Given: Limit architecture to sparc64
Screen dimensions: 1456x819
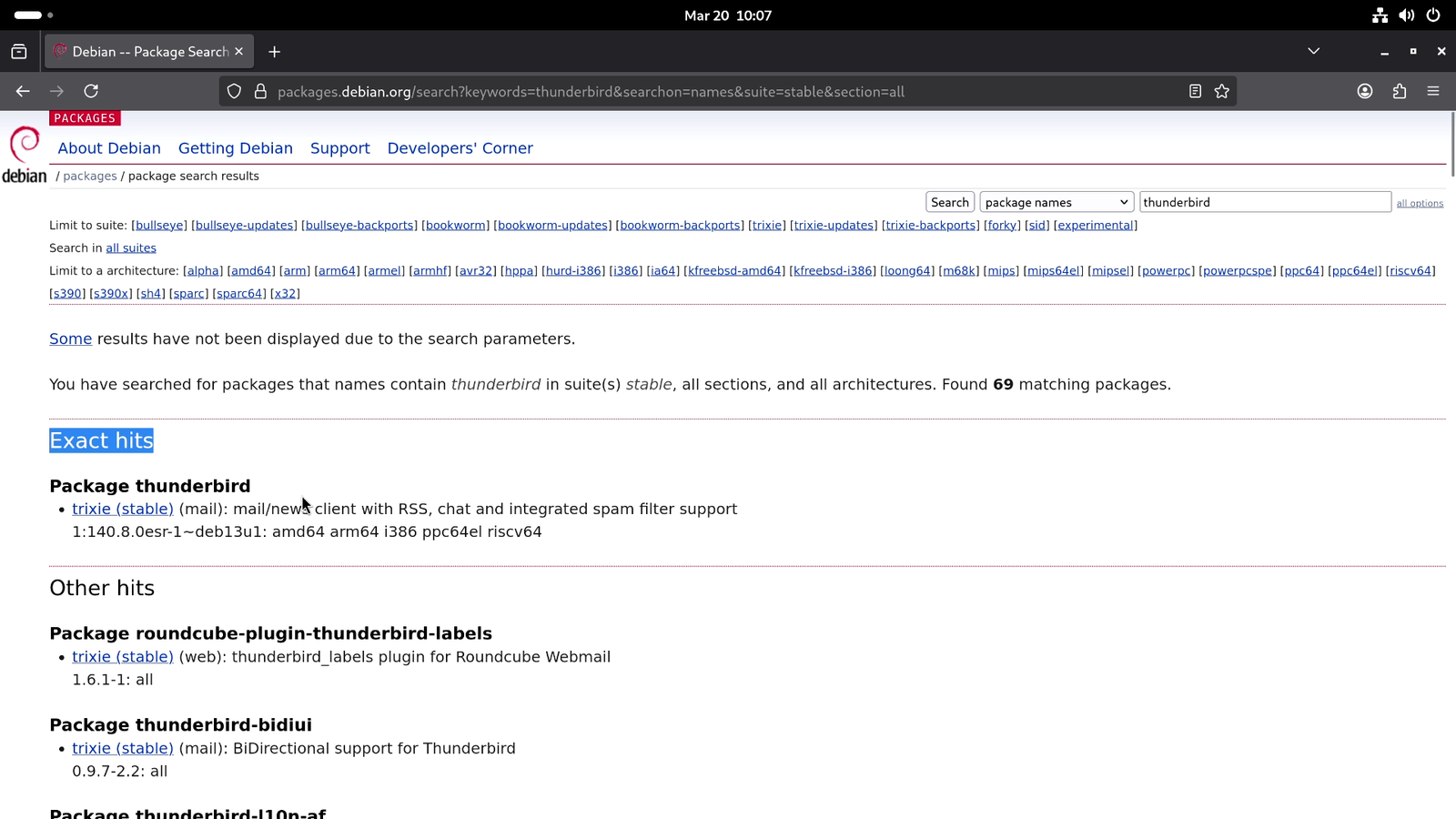Looking at the screenshot, I should pyautogui.click(x=240, y=294).
